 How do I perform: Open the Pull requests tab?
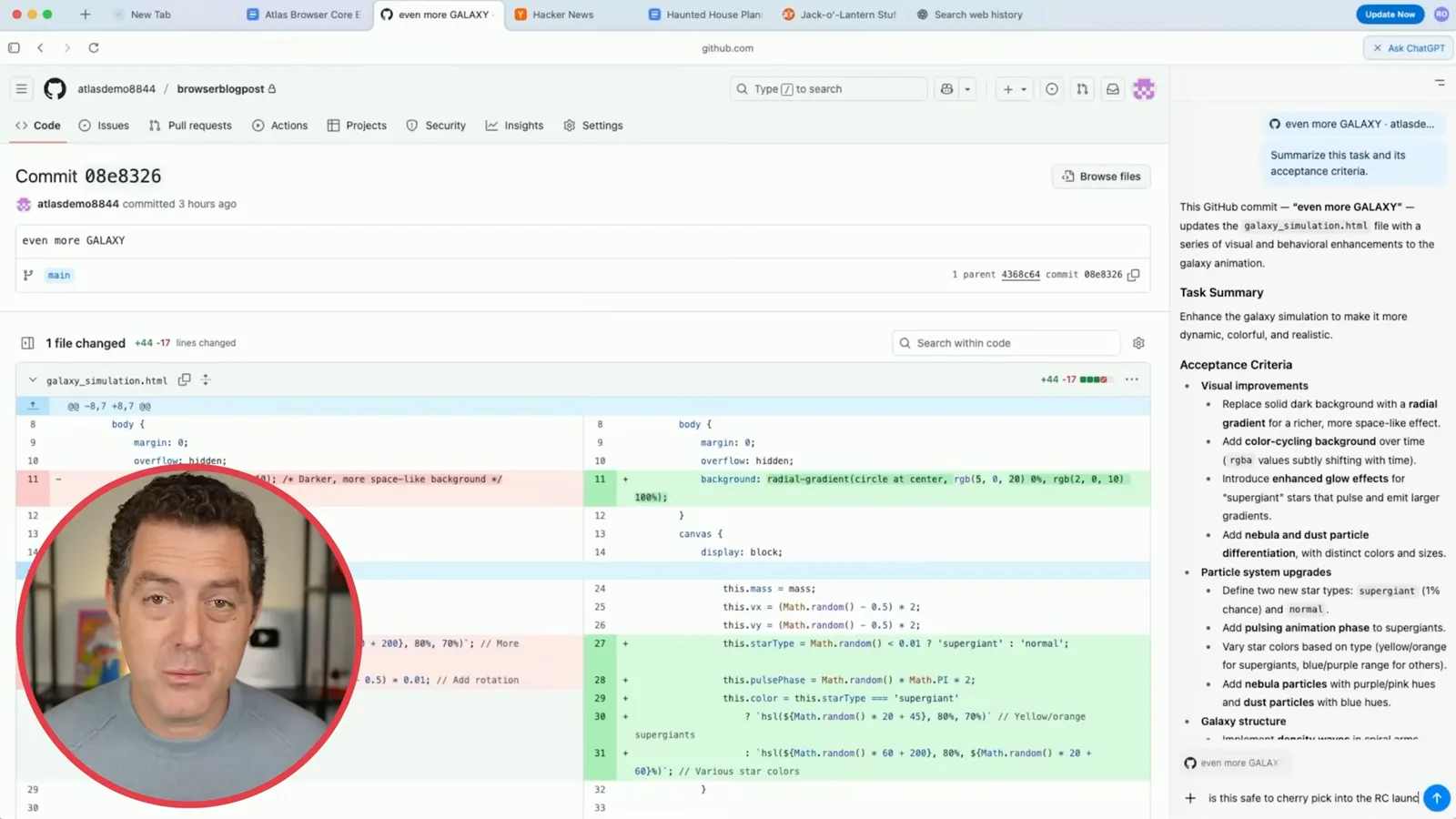pyautogui.click(x=190, y=126)
